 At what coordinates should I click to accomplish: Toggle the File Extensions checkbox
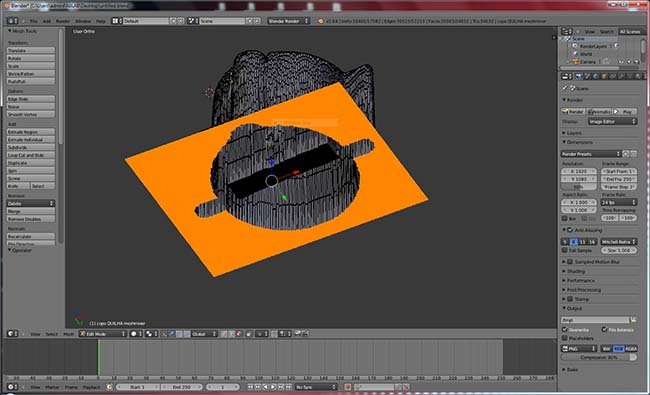coord(604,330)
